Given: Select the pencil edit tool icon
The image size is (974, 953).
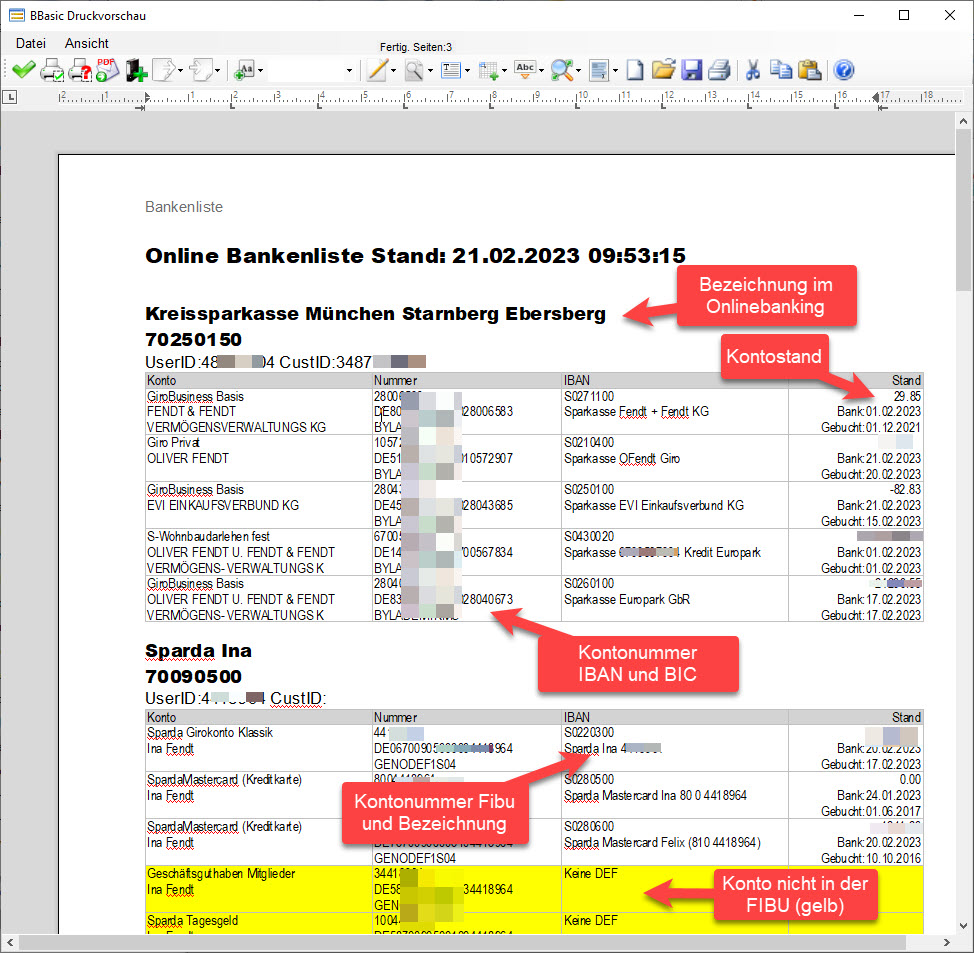Looking at the screenshot, I should click(378, 70).
